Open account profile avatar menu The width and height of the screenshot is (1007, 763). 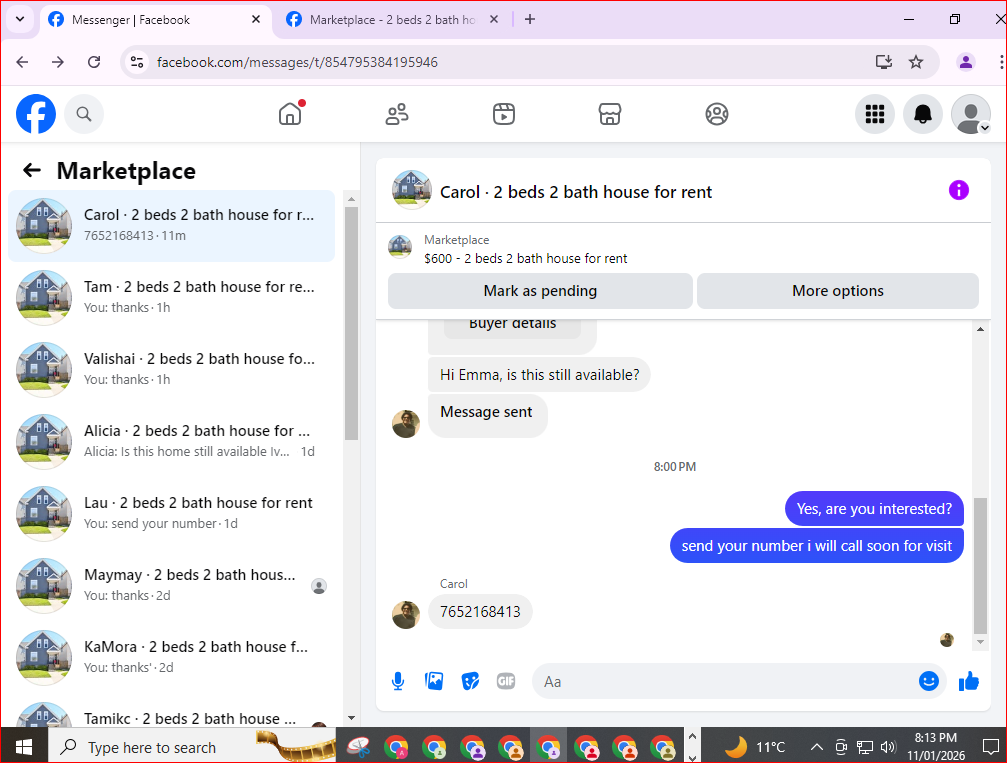tap(970, 114)
